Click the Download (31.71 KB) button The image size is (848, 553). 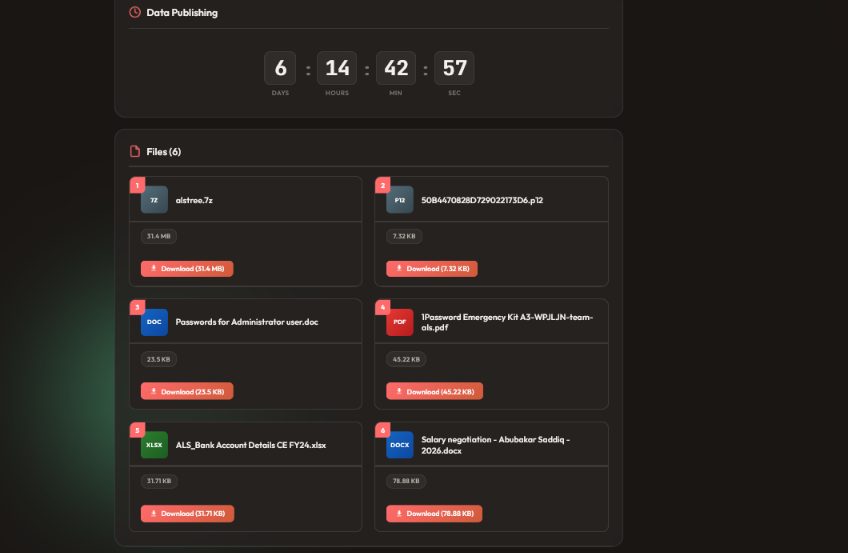tap(188, 514)
